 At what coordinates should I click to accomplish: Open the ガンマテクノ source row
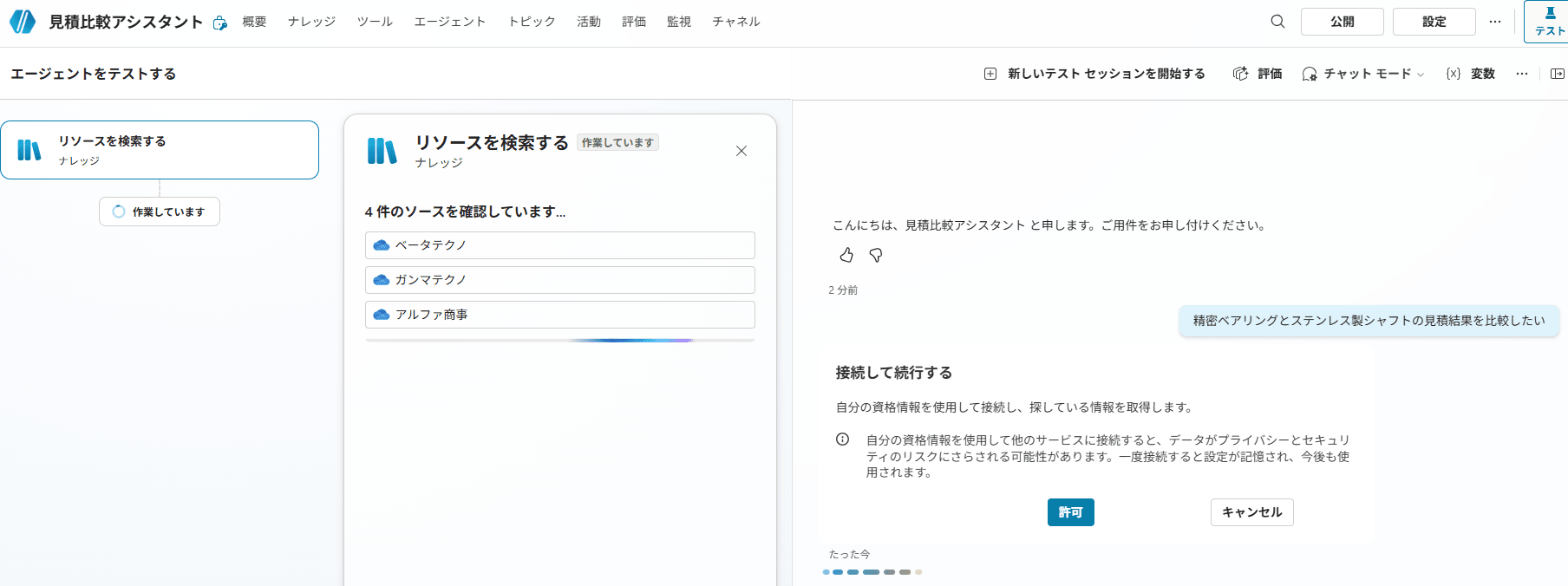tap(560, 280)
